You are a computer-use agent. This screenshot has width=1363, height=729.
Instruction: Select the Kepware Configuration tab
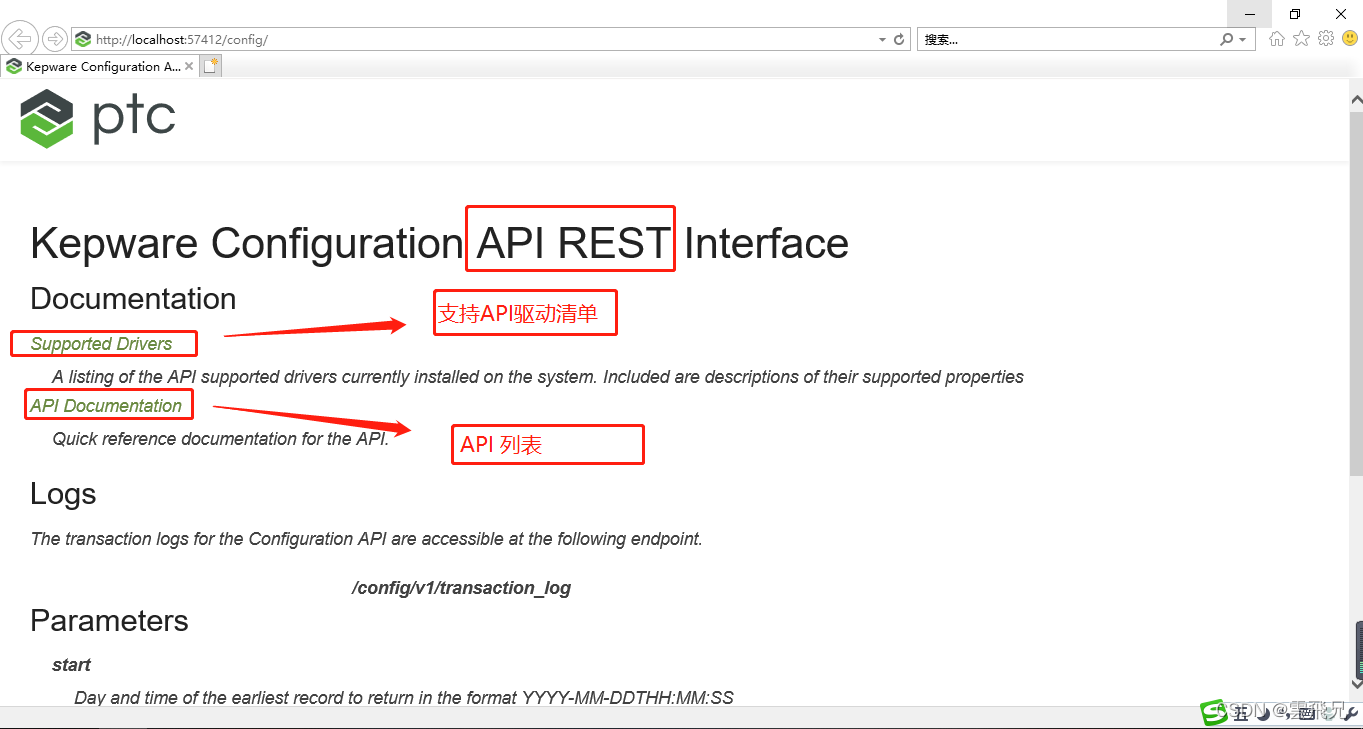pyautogui.click(x=98, y=67)
